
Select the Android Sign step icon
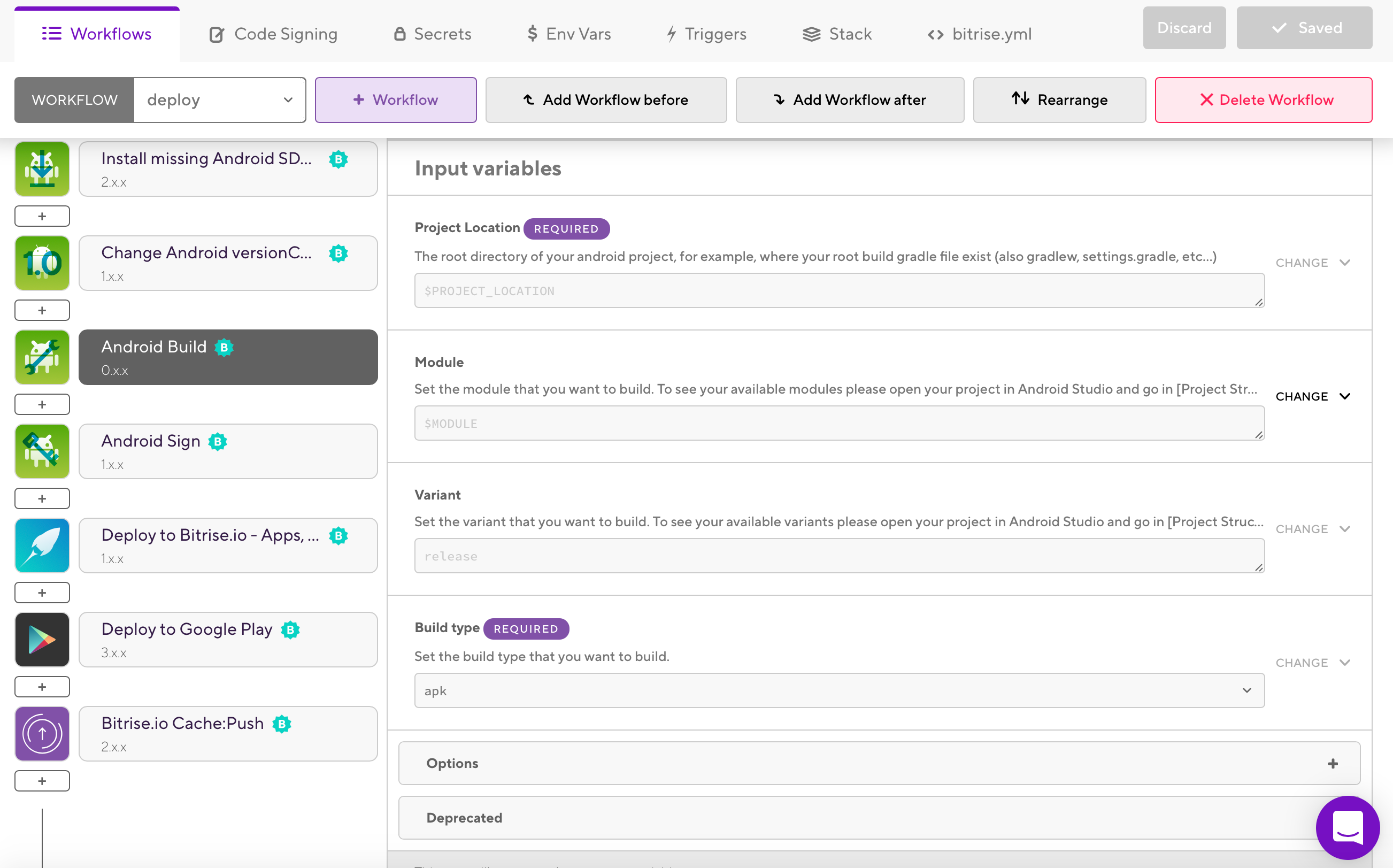(42, 451)
